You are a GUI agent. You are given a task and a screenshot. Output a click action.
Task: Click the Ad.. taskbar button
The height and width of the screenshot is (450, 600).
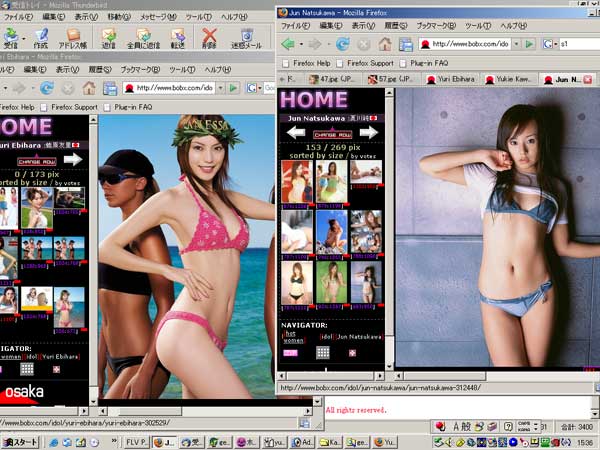tap(302, 442)
